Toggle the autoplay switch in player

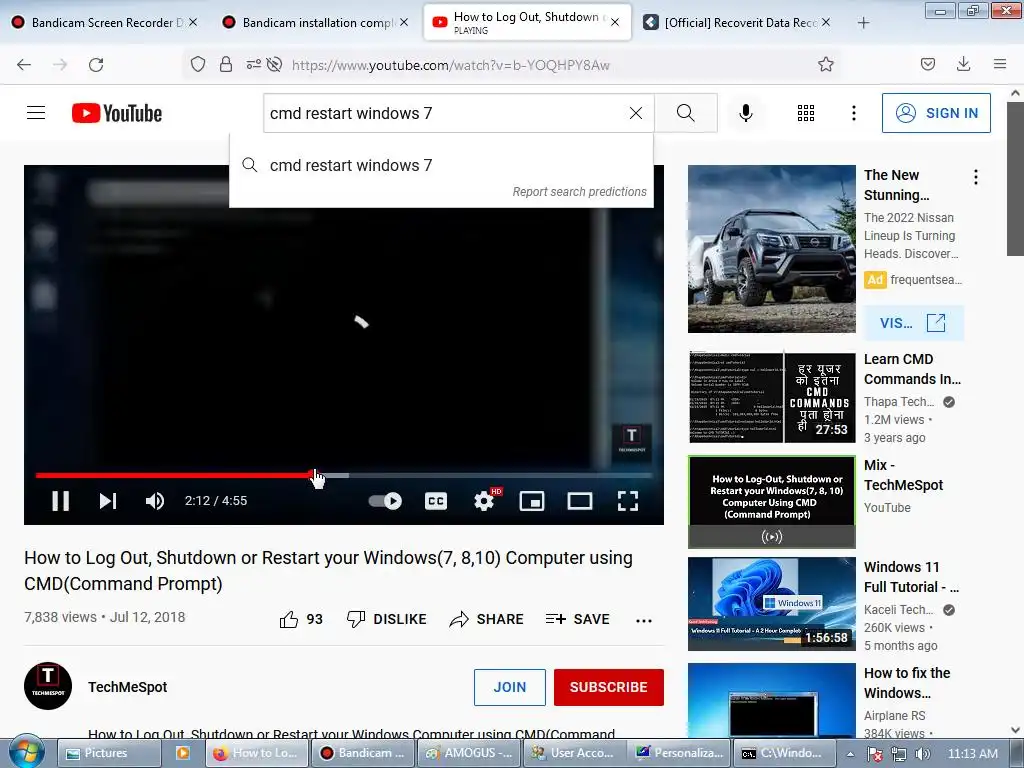[x=385, y=501]
